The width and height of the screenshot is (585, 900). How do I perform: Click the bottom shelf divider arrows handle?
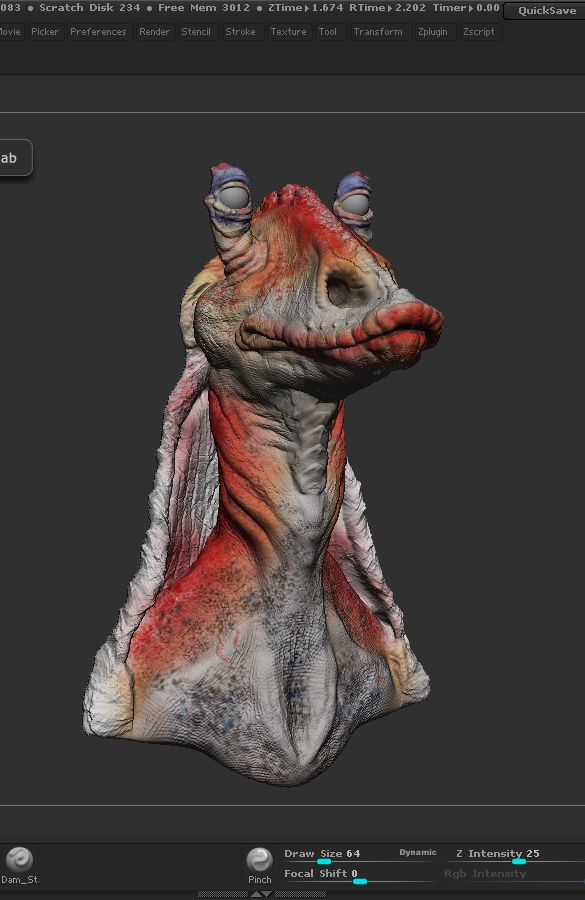click(x=262, y=894)
